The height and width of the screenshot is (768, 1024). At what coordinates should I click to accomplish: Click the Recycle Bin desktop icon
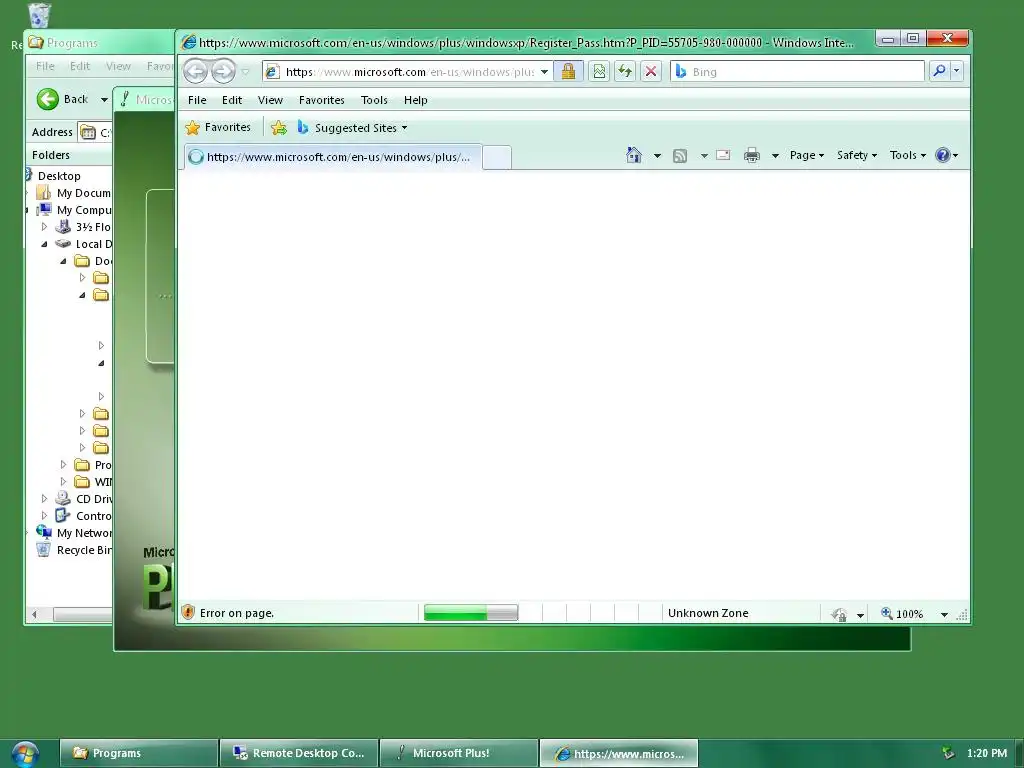[39, 15]
